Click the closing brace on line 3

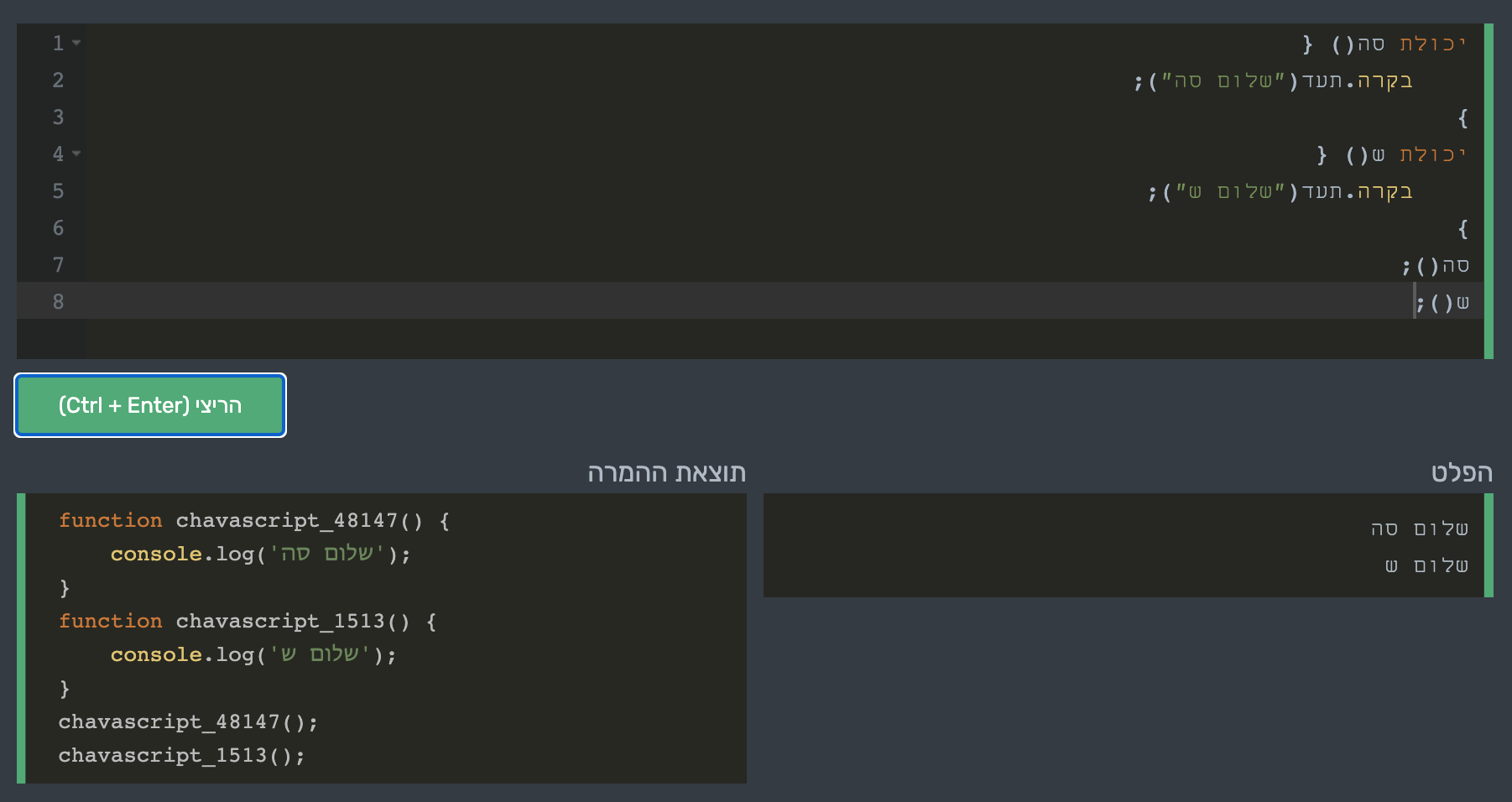click(1463, 117)
